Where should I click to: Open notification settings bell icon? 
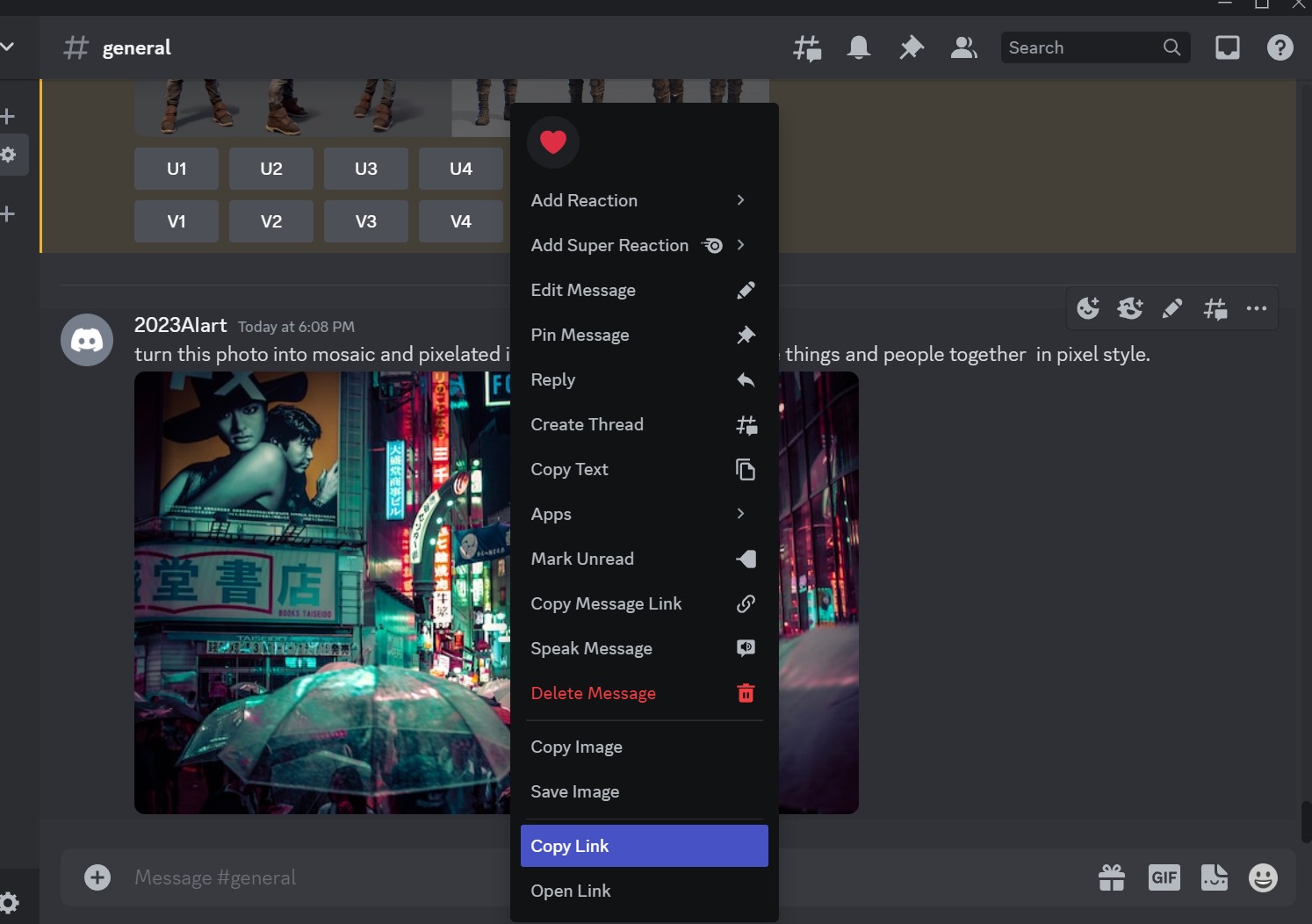pyautogui.click(x=858, y=47)
